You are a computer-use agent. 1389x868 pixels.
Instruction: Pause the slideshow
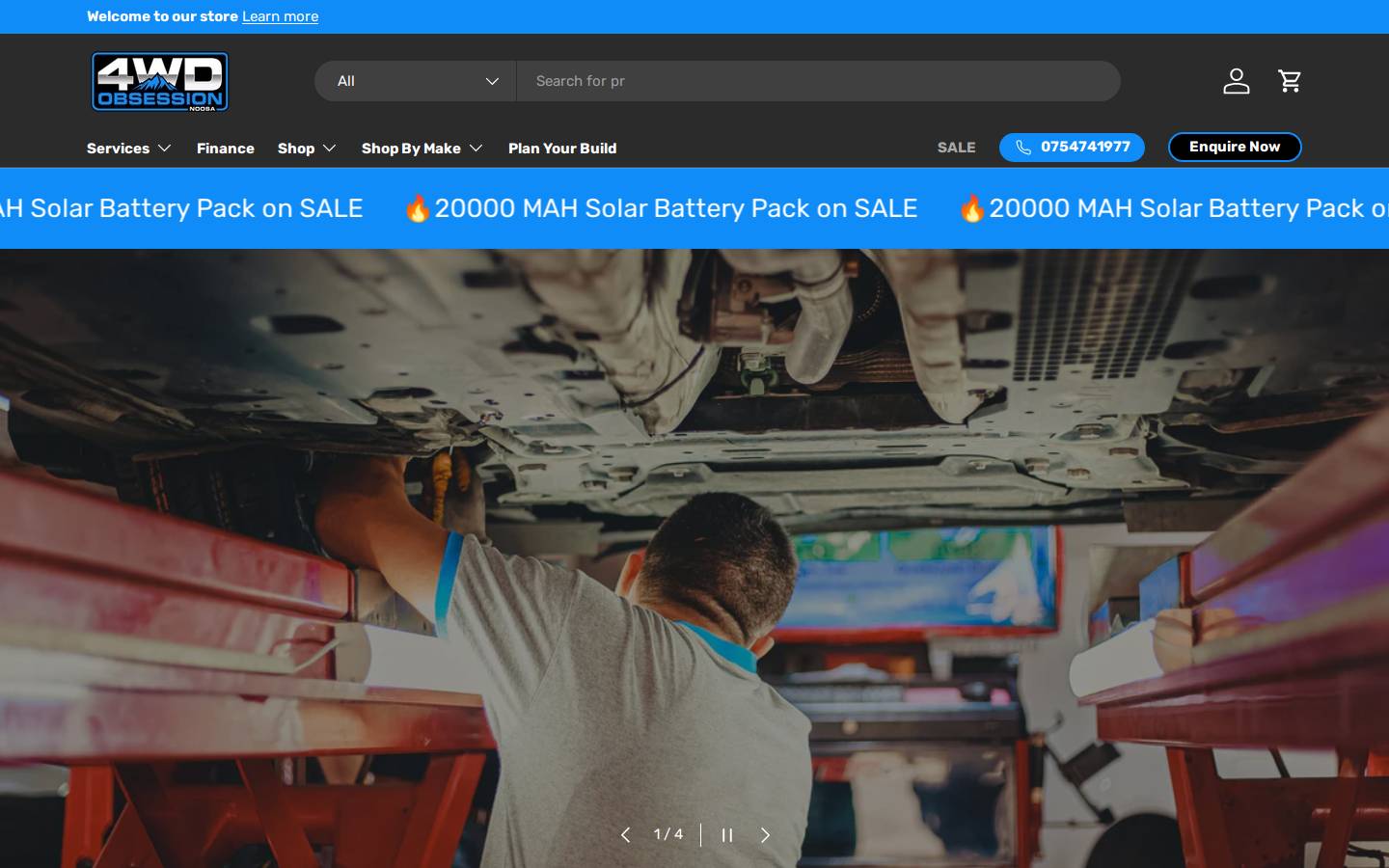[x=727, y=835]
